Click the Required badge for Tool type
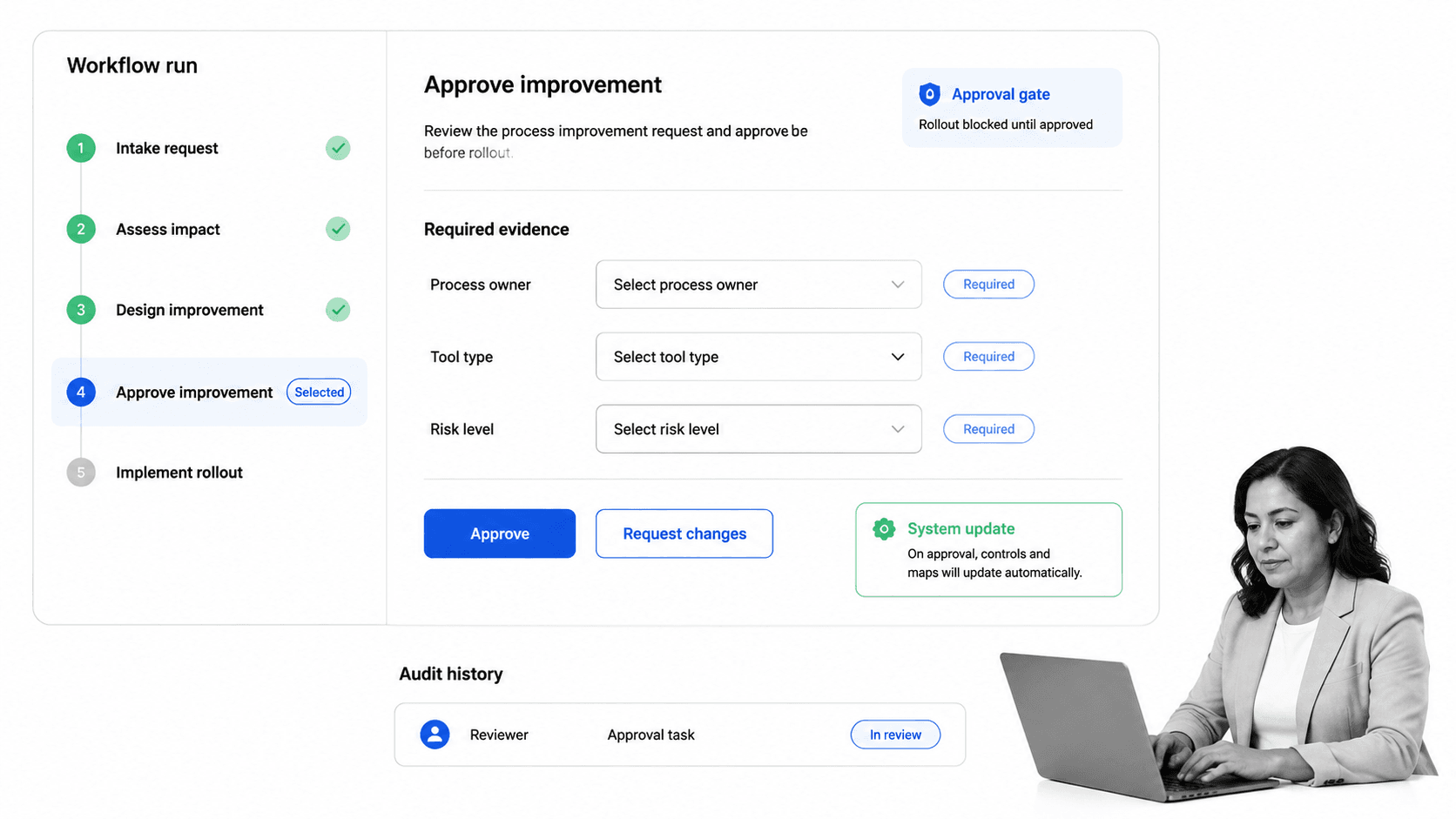The height and width of the screenshot is (819, 1456). tap(988, 357)
